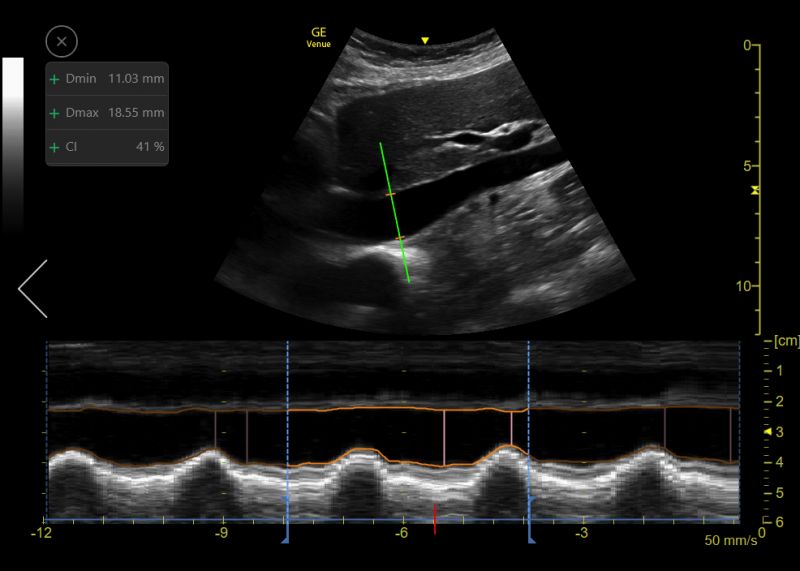Screen dimensions: 800x571
Task: Click the upper orange caliper on the cursor line
Action: point(390,194)
